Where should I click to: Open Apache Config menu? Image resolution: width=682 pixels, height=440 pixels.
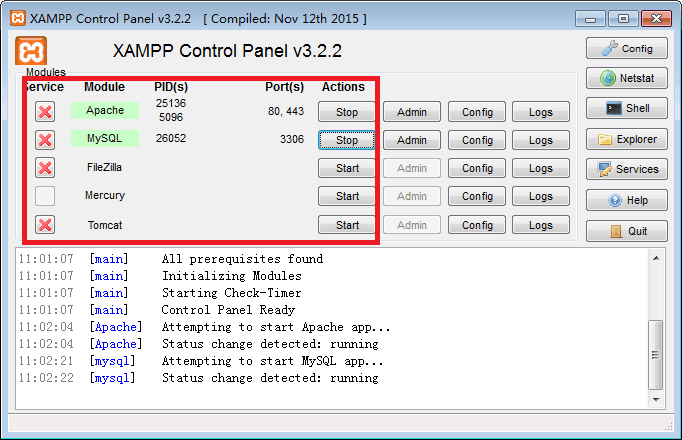point(477,112)
